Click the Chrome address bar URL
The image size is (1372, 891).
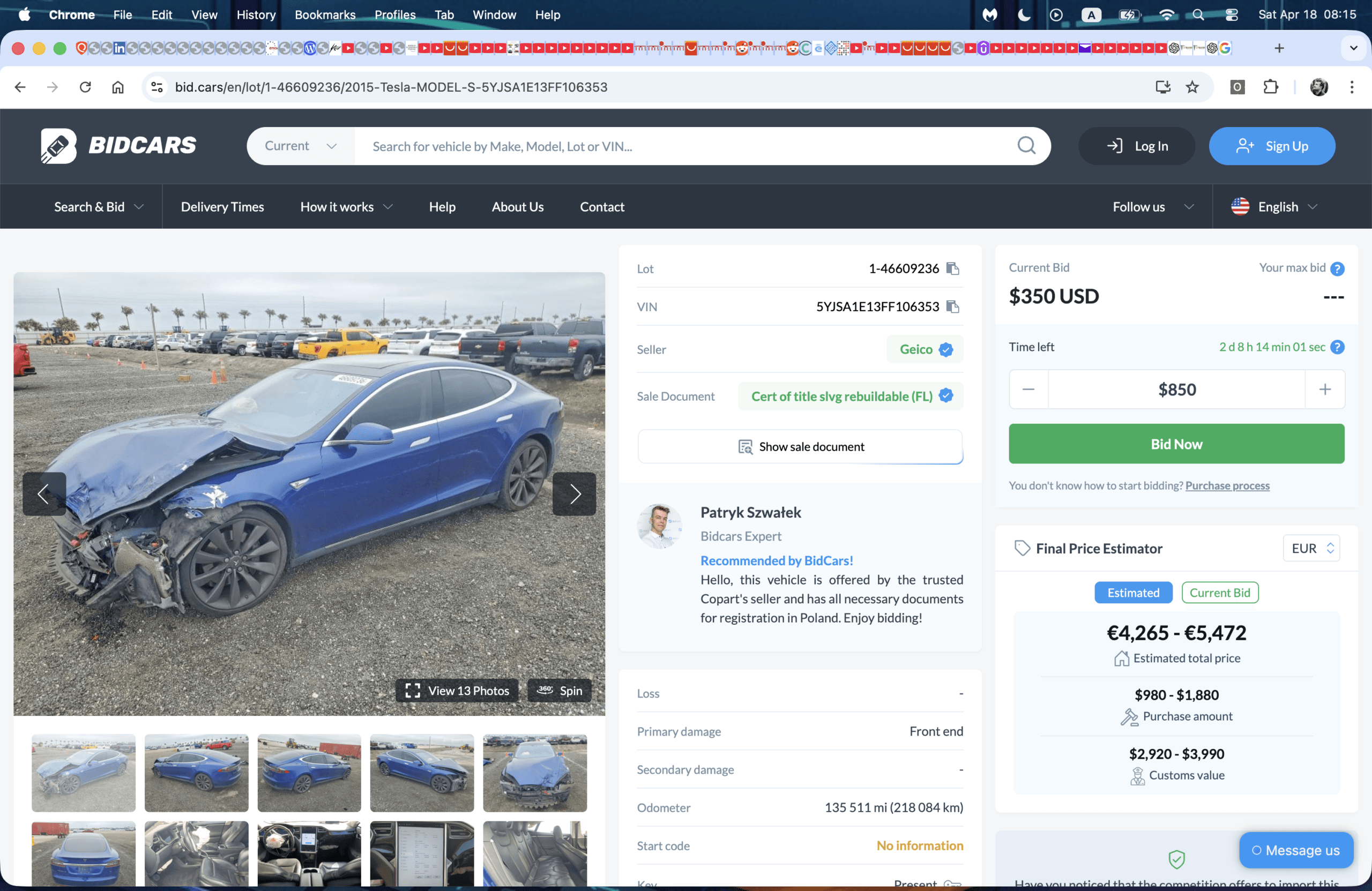(x=391, y=87)
